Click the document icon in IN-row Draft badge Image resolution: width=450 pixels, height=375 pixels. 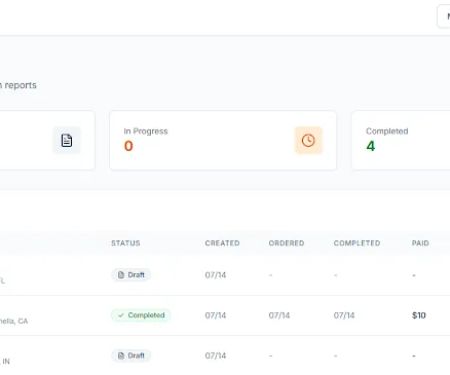coord(121,356)
